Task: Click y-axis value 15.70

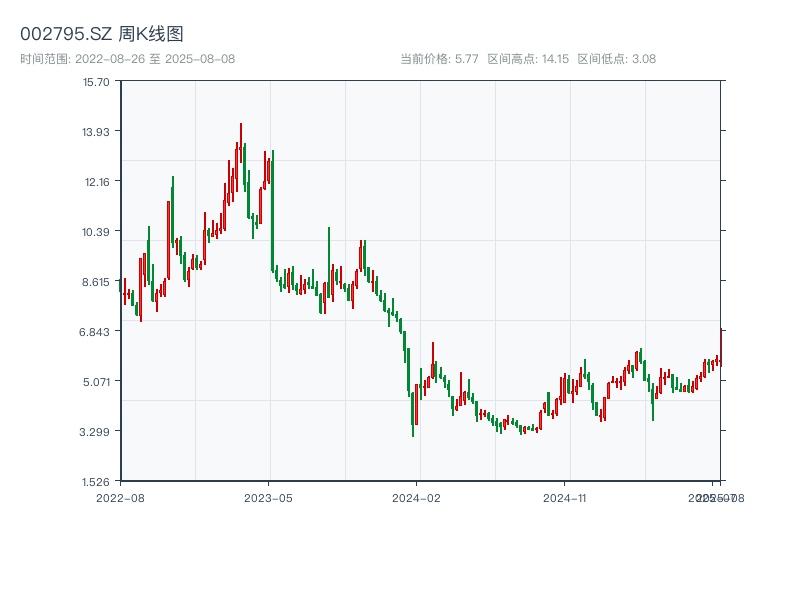Action: pos(96,82)
